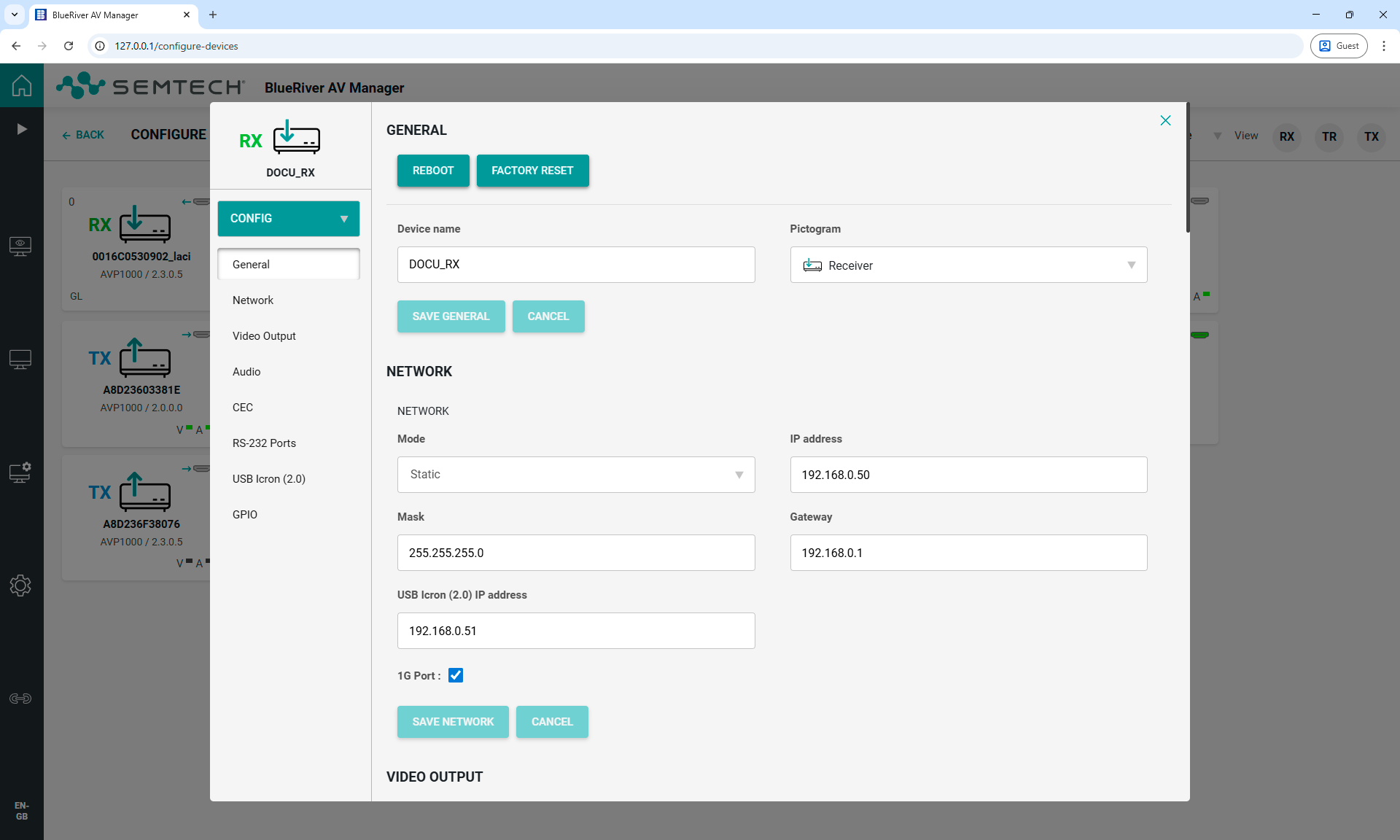
Task: Click the REBOOT button
Action: point(433,171)
